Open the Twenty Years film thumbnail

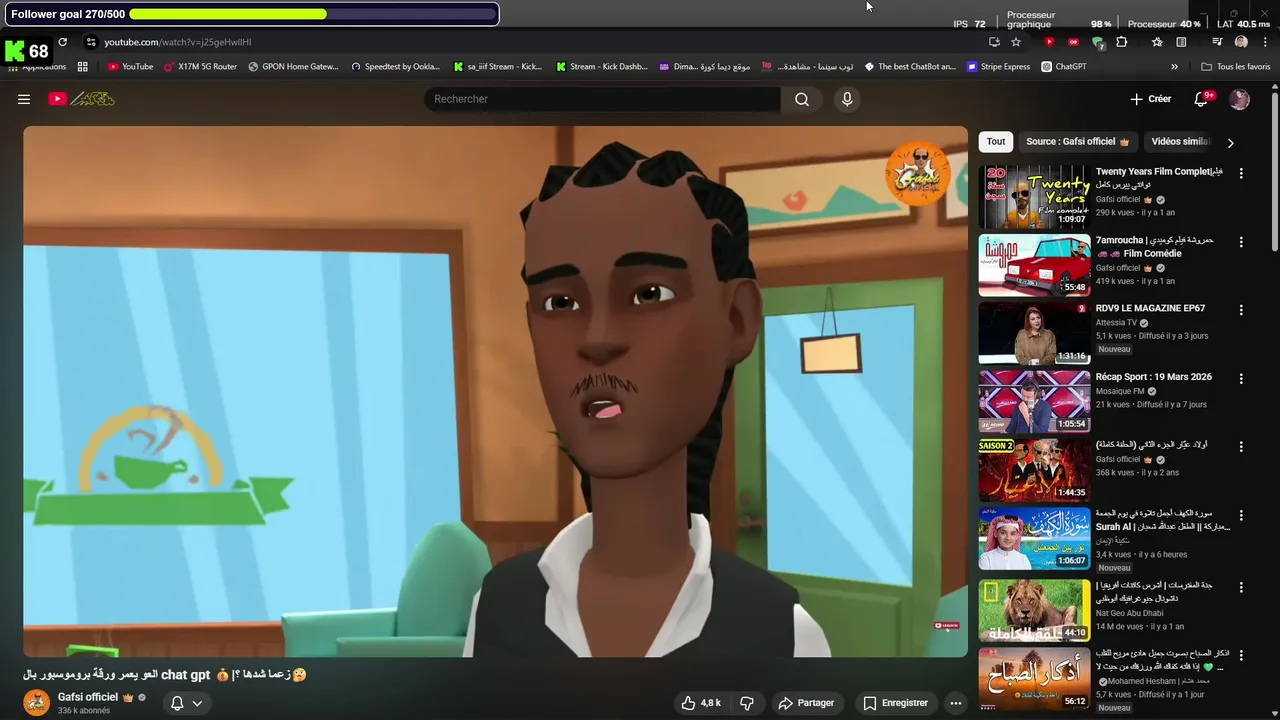tap(1034, 197)
